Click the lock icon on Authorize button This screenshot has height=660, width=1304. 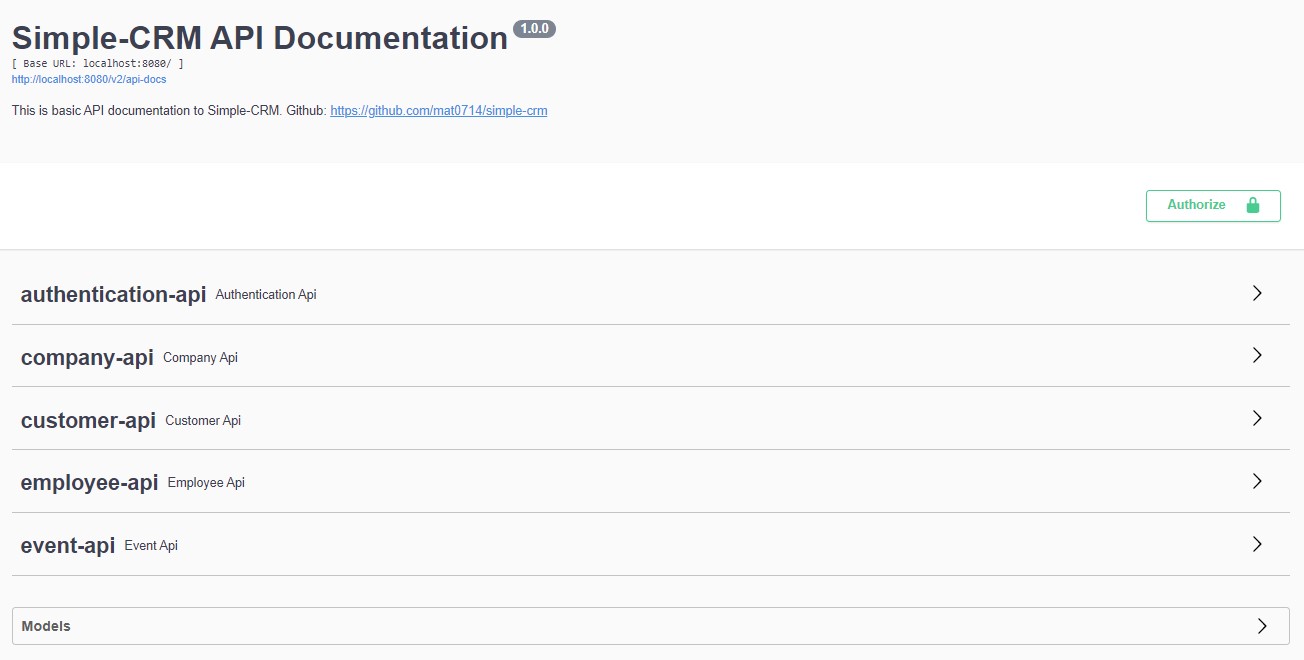pyautogui.click(x=1253, y=205)
